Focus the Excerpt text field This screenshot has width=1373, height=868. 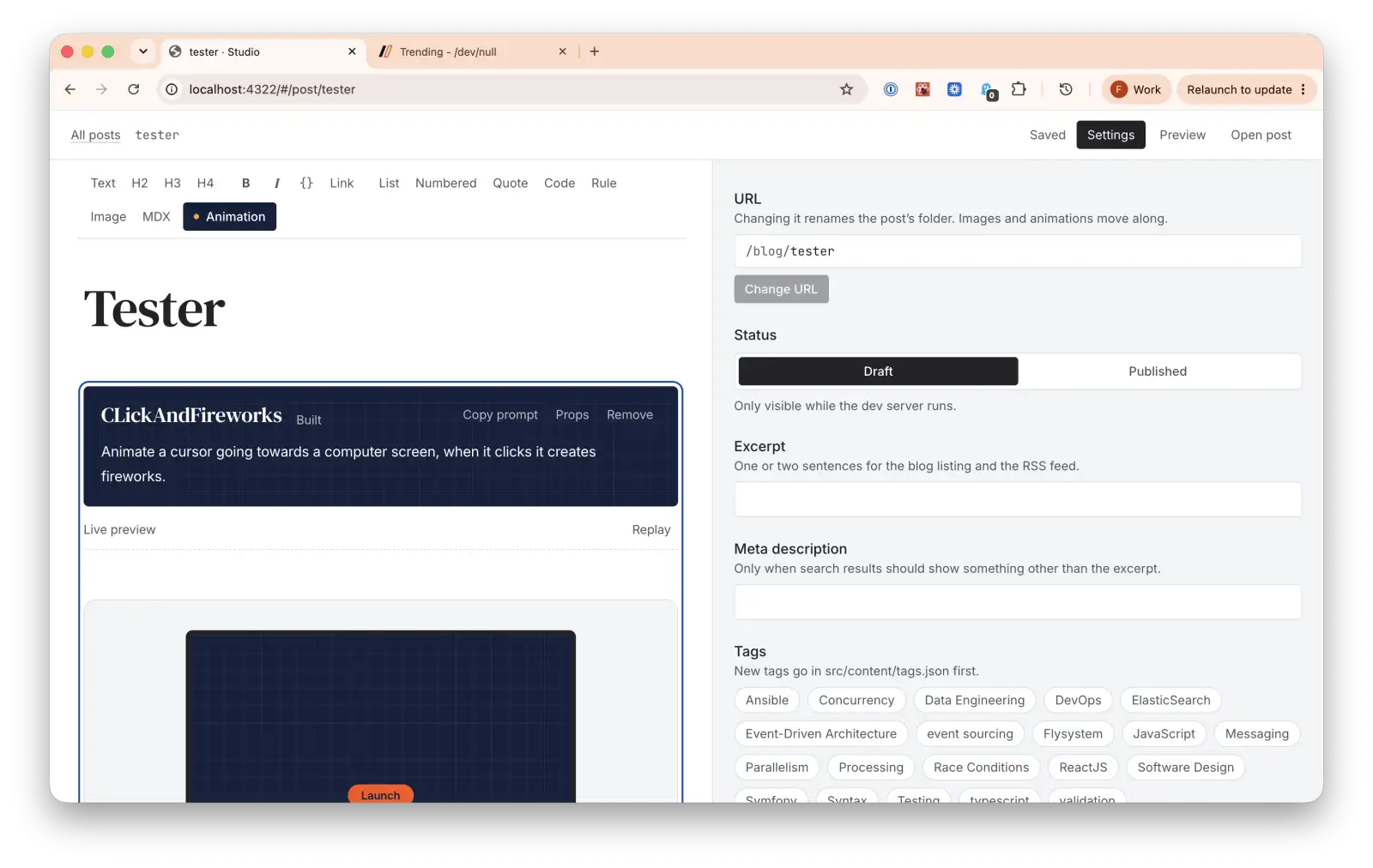[x=1018, y=499]
